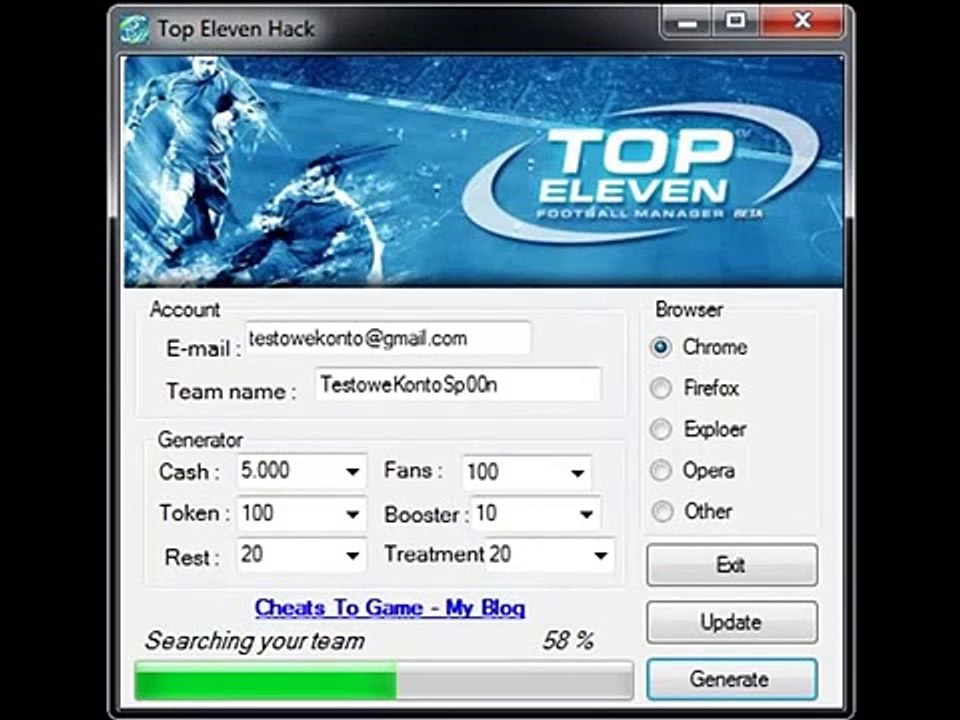Click the 'Browser' group label
Screen dimensions: 960x720
point(689,310)
